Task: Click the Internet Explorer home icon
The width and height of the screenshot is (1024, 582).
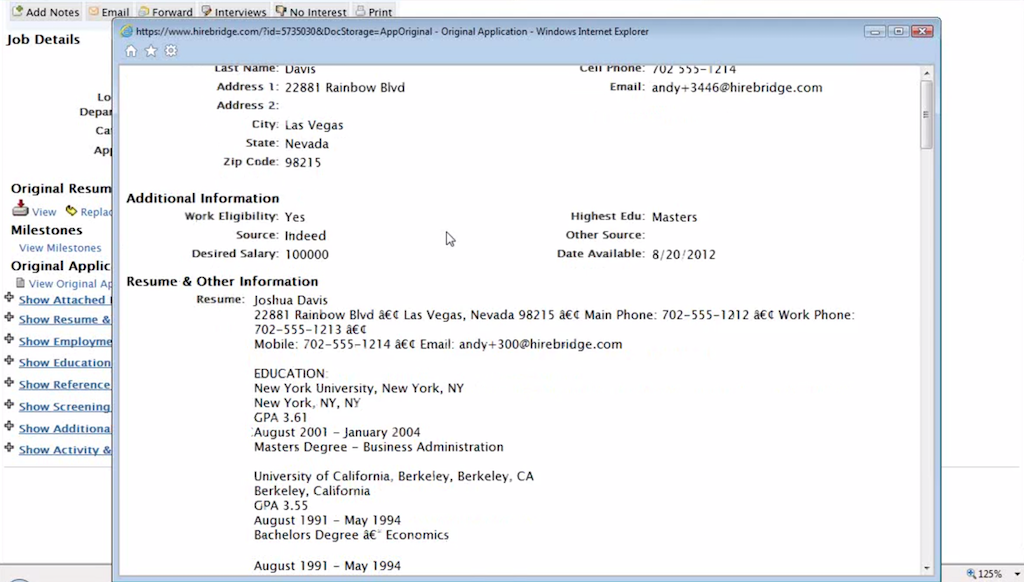Action: pyautogui.click(x=131, y=51)
